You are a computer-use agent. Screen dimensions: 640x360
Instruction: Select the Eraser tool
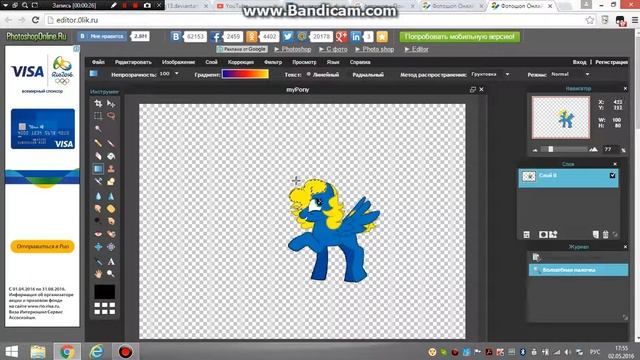98,156
